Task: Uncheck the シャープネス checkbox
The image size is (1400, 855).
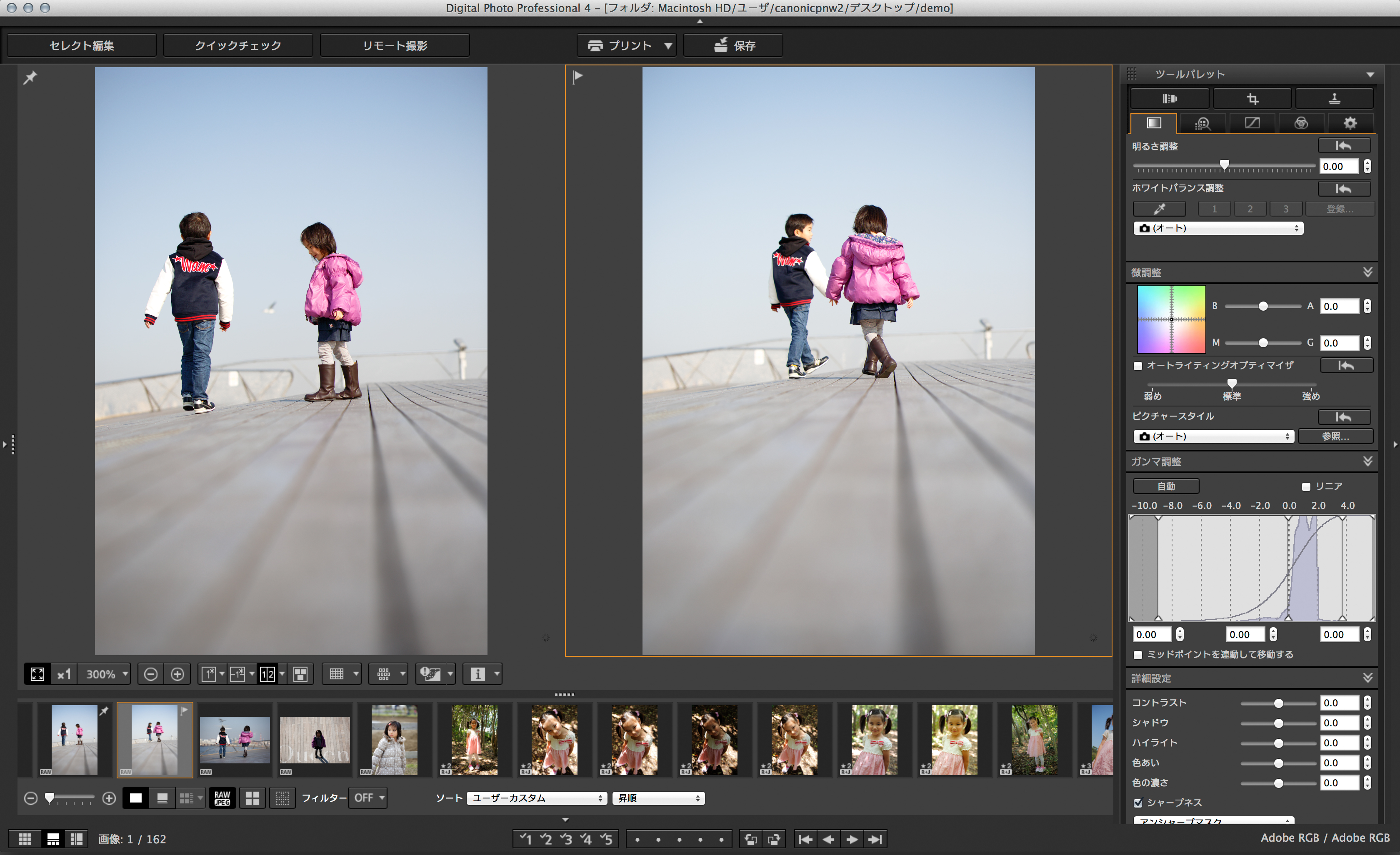Action: (1137, 803)
